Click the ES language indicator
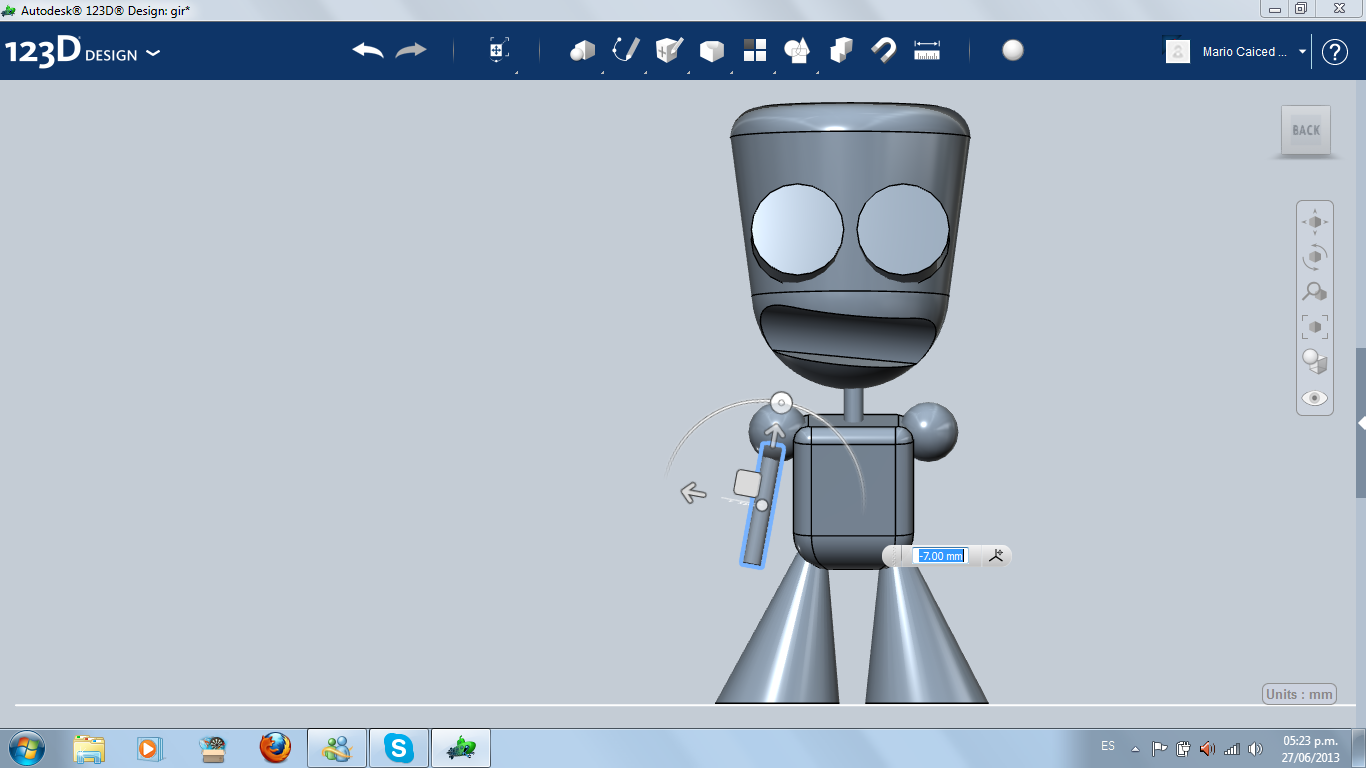The image size is (1366, 768). click(1108, 746)
